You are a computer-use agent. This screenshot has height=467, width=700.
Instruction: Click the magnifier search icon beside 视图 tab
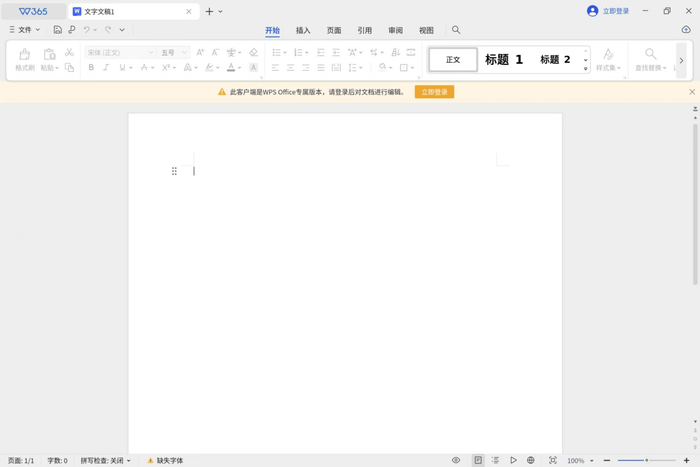pos(456,30)
